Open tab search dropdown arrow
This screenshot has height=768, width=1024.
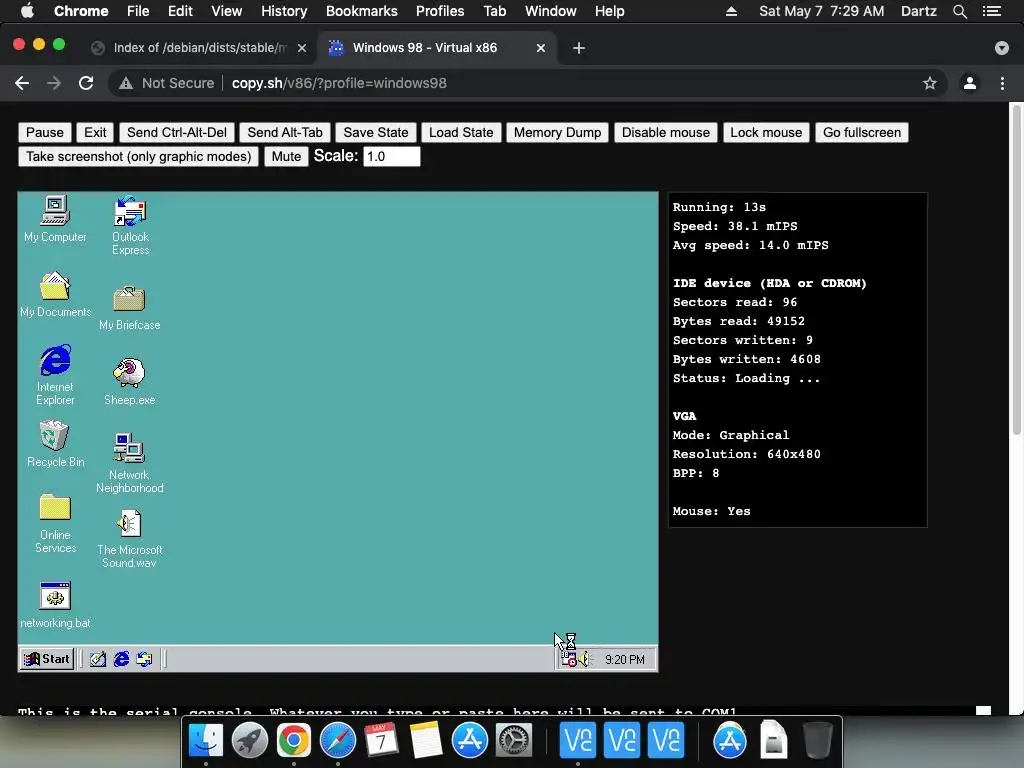(x=1002, y=48)
